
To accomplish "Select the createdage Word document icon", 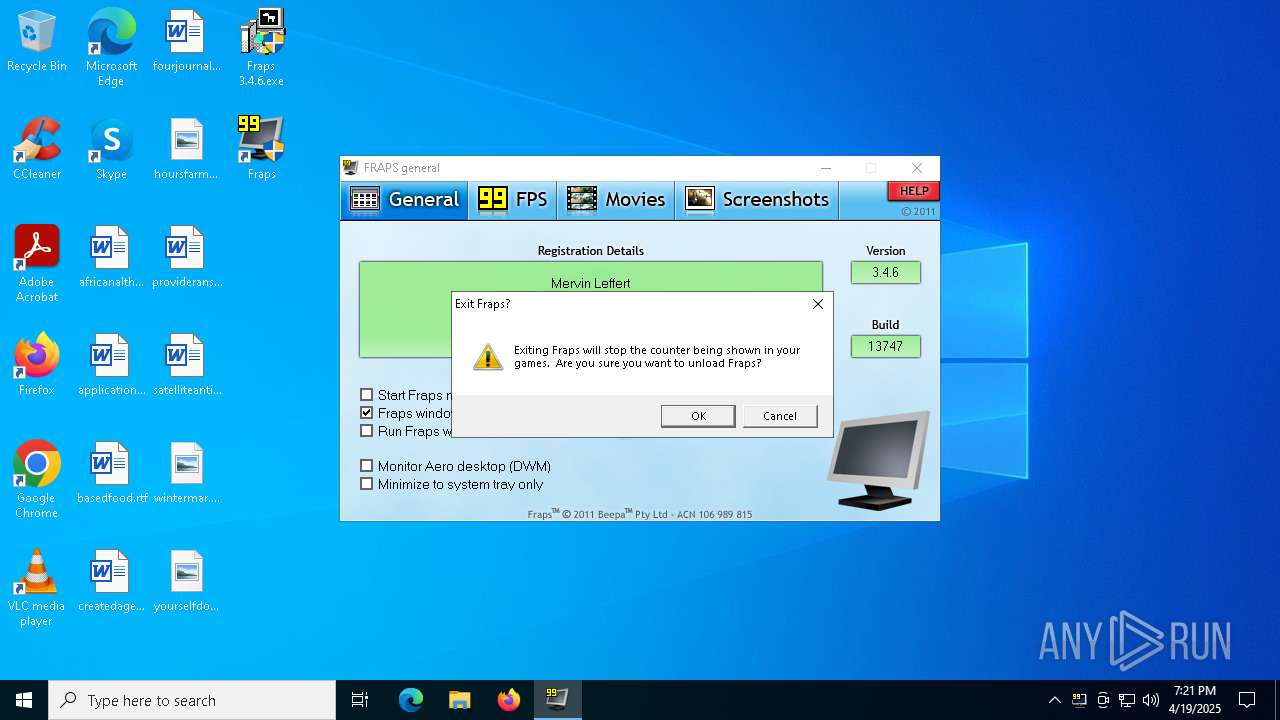I will tap(111, 582).
